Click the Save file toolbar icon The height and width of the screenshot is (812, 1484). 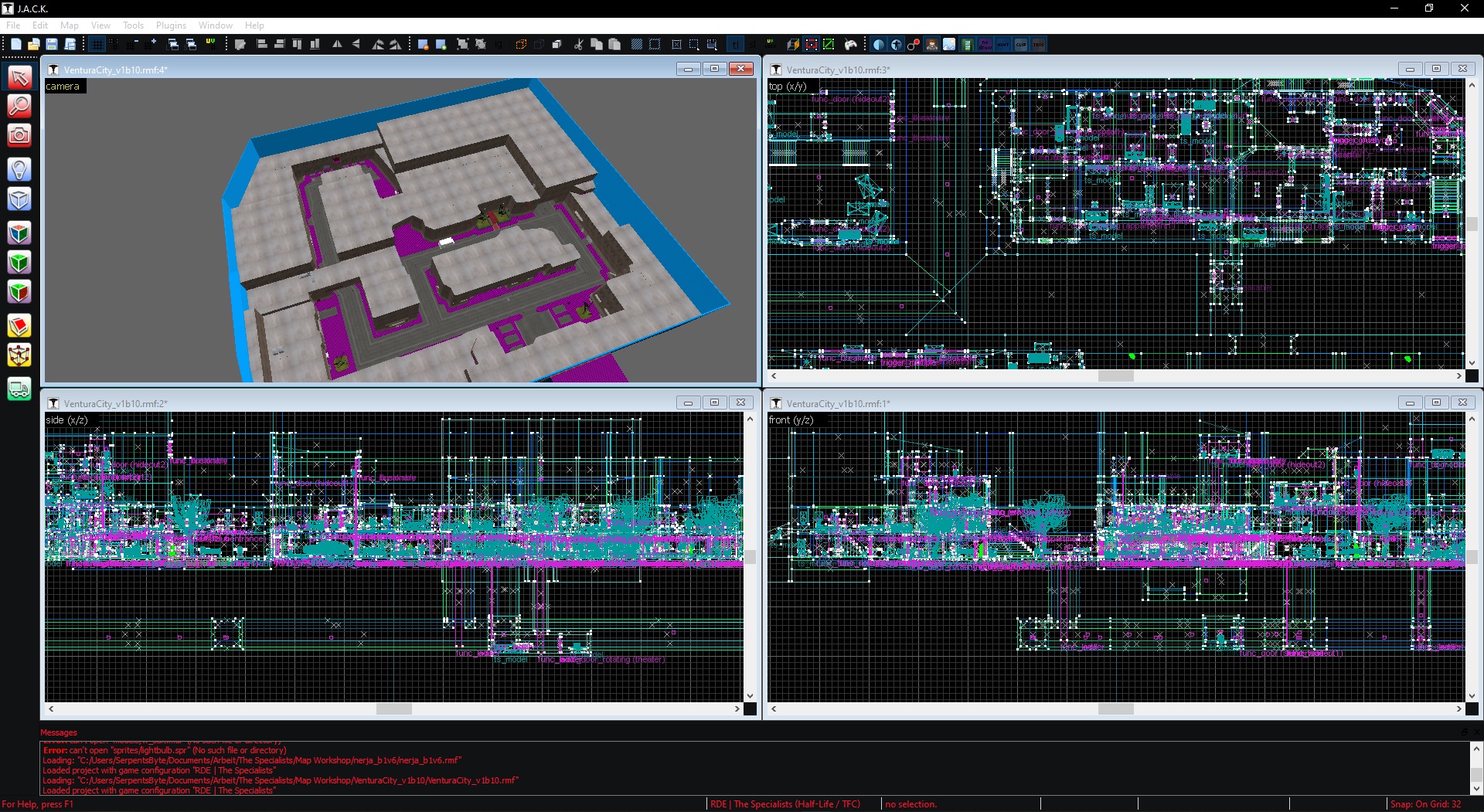click(x=52, y=45)
